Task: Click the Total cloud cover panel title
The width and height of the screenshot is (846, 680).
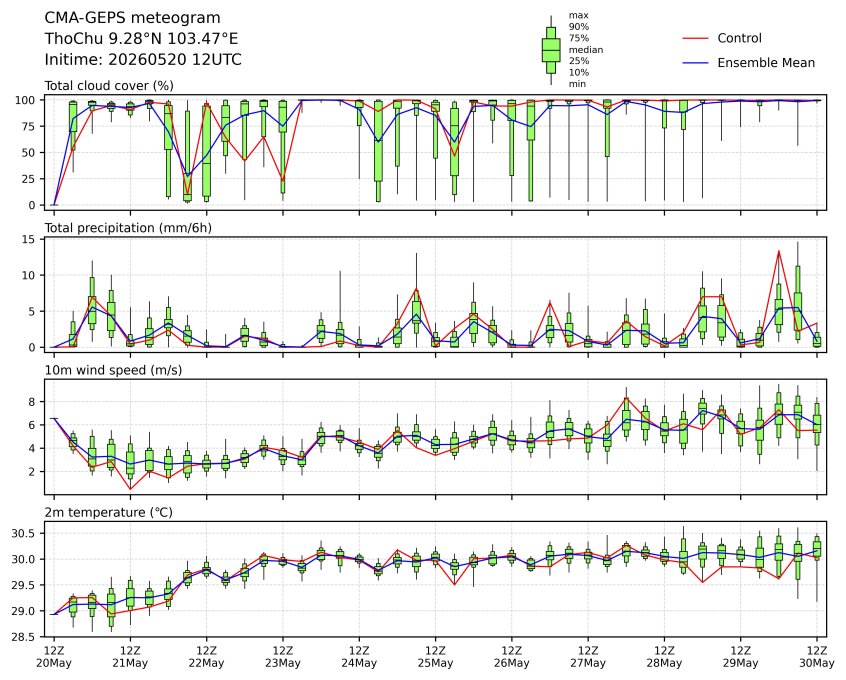Action: pyautogui.click(x=109, y=86)
